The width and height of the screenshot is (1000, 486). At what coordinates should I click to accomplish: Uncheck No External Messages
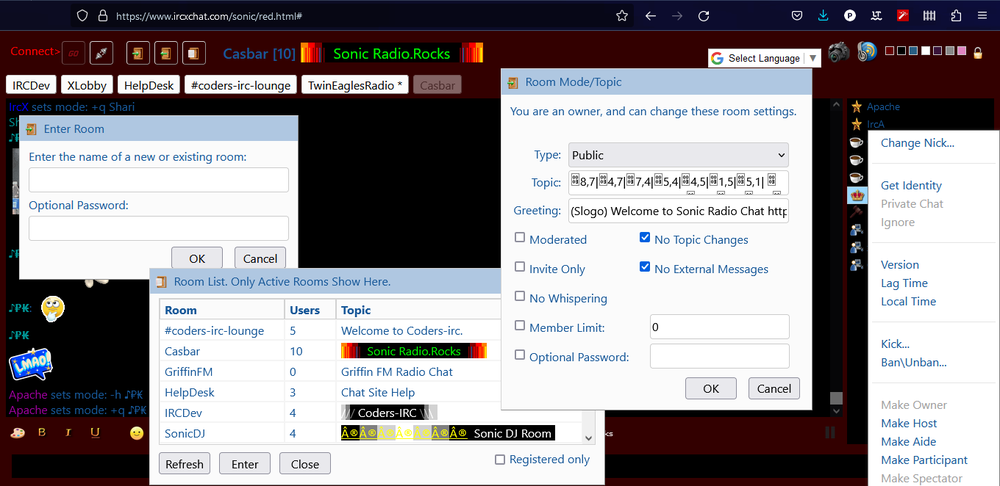[645, 267]
